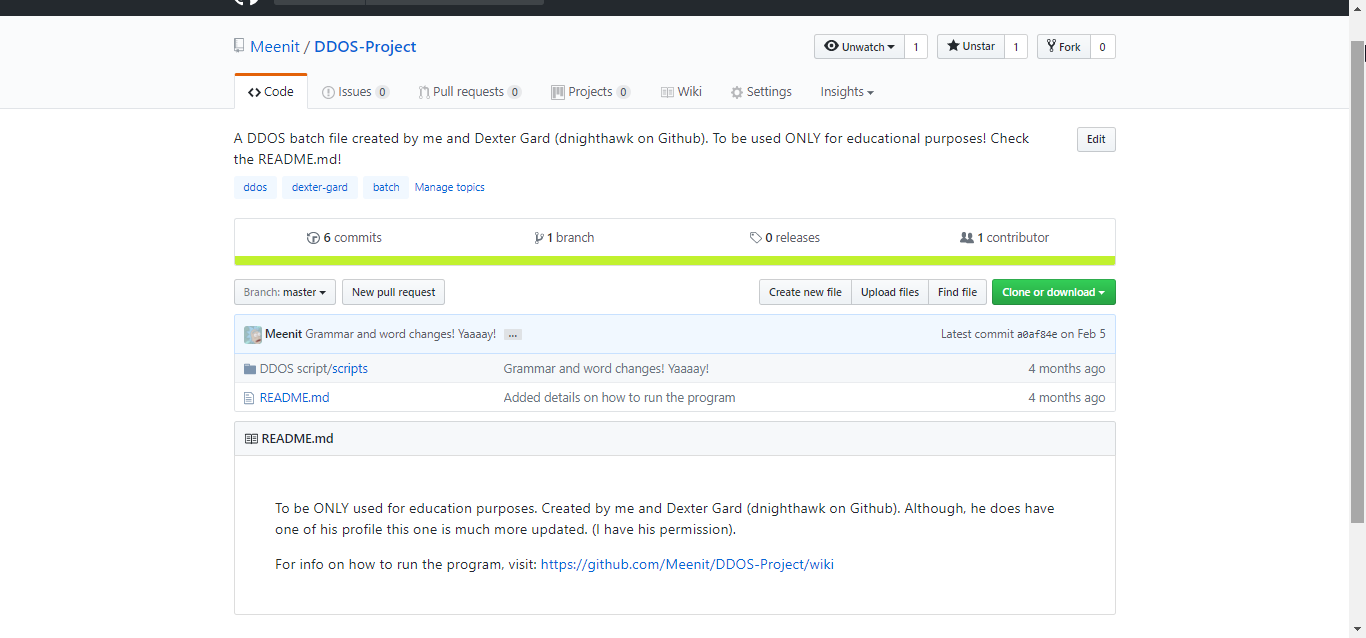This screenshot has height=638, width=1366.
Task: Click the watchers count of 1
Action: [x=916, y=47]
